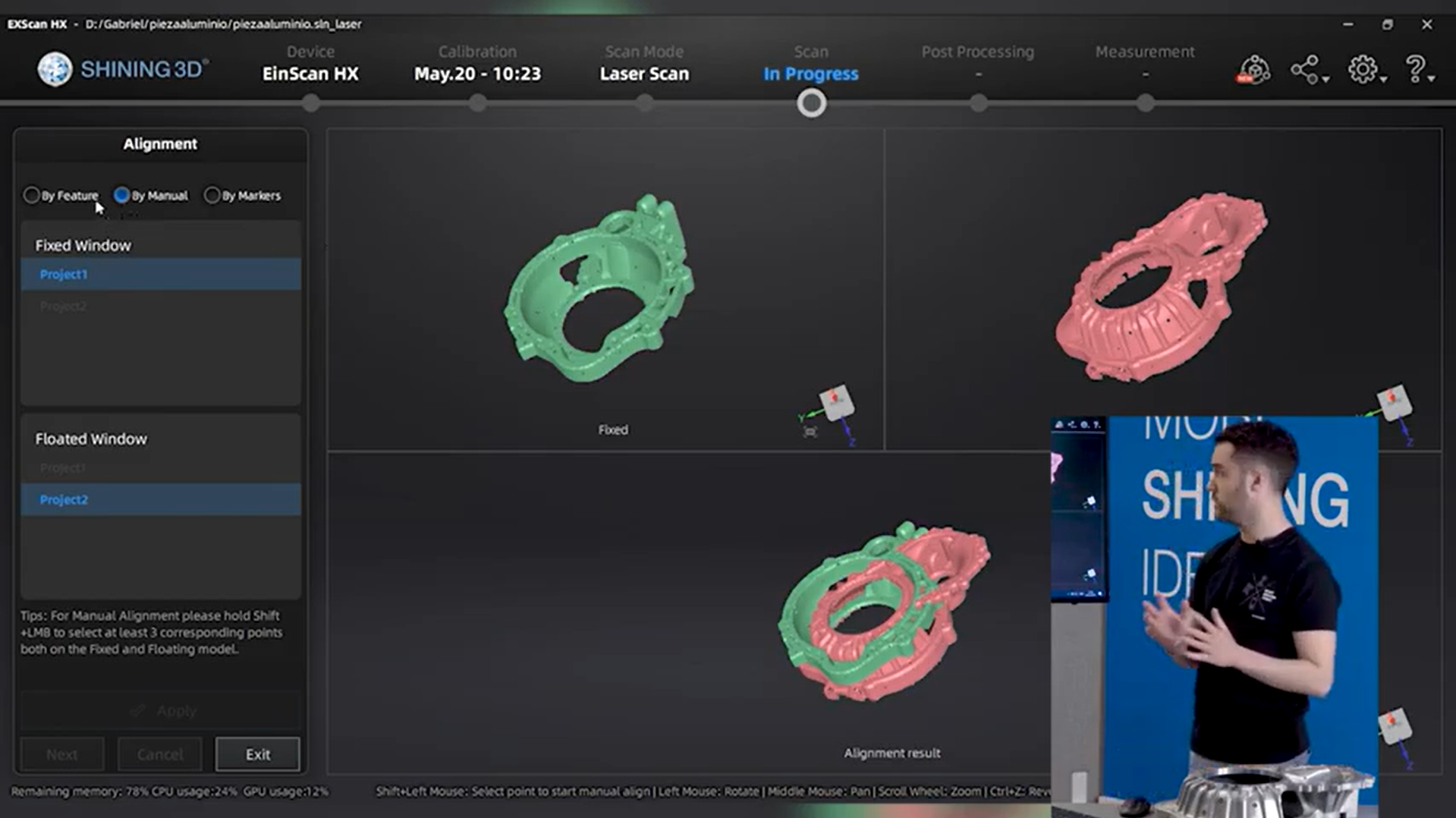Expand the help dropdown arrow

(1431, 79)
